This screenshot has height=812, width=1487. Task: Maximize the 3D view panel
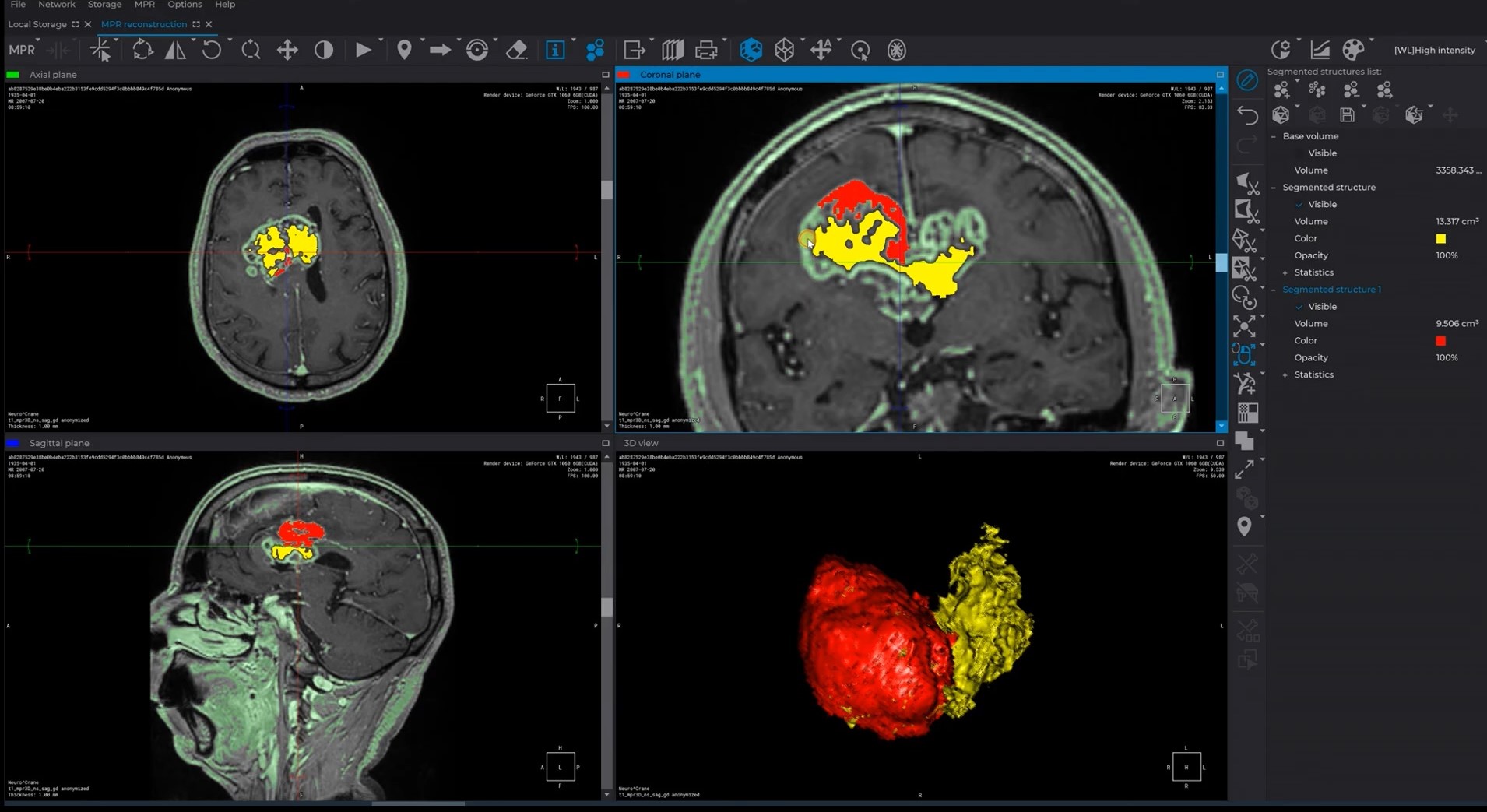pos(1220,443)
